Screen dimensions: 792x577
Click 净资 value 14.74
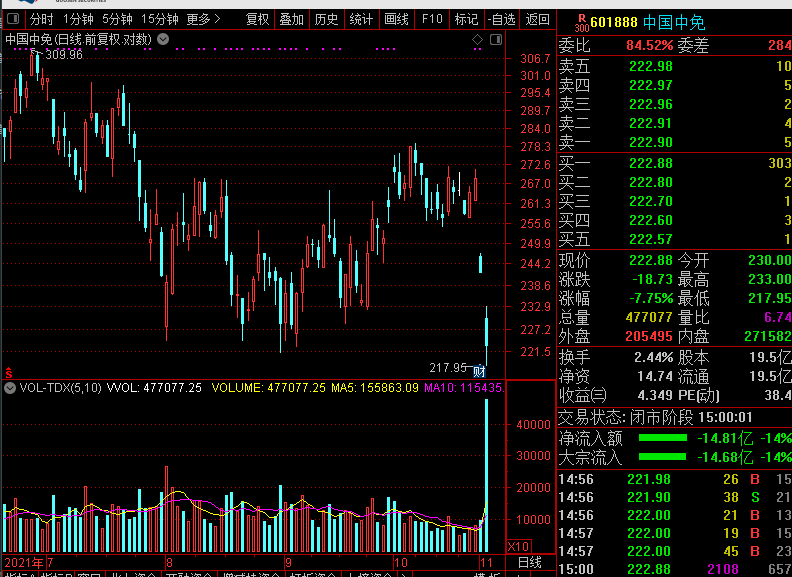(655, 376)
